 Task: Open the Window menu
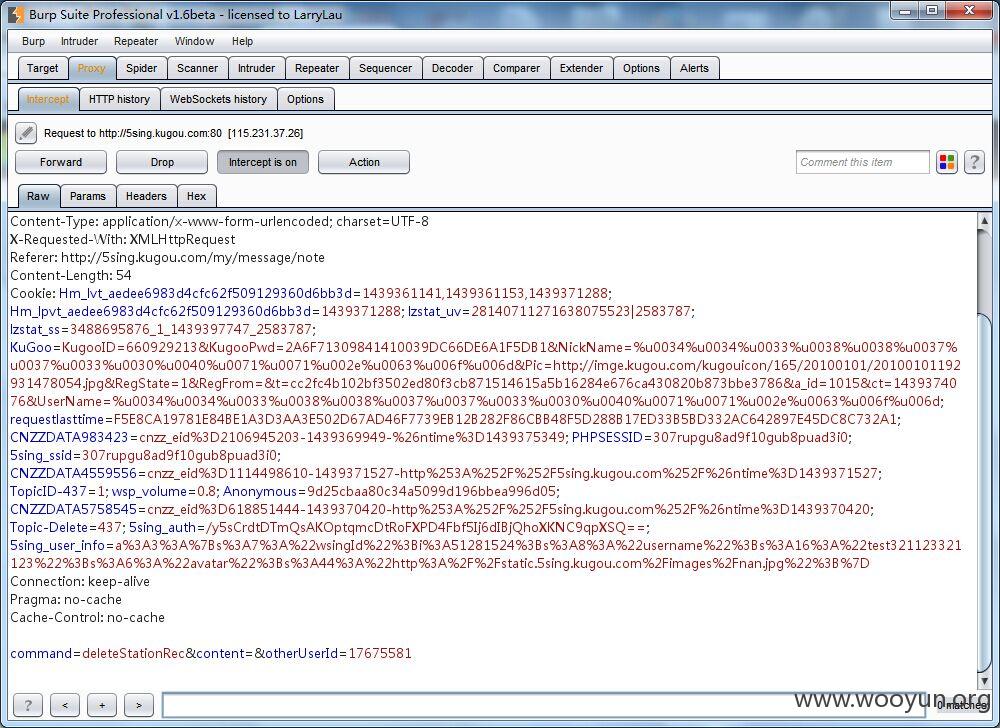pyautogui.click(x=195, y=41)
